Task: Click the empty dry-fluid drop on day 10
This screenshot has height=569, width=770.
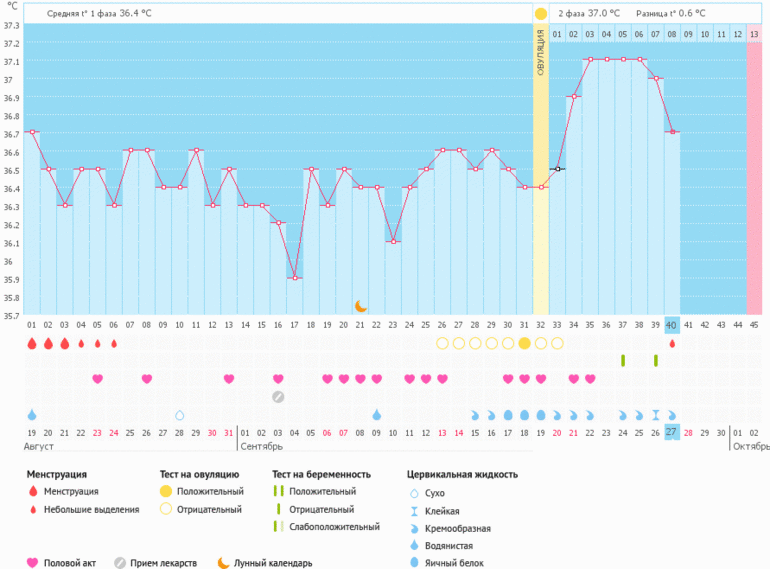Action: (x=180, y=414)
